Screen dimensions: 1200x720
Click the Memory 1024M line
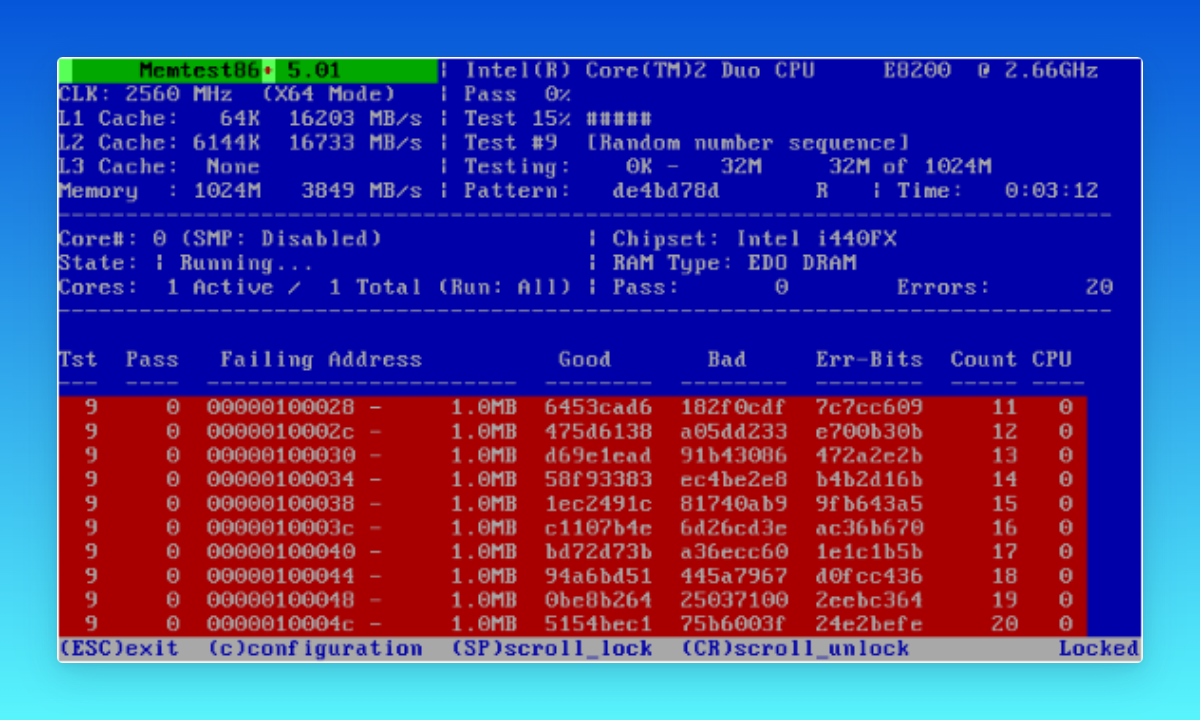pos(240,191)
